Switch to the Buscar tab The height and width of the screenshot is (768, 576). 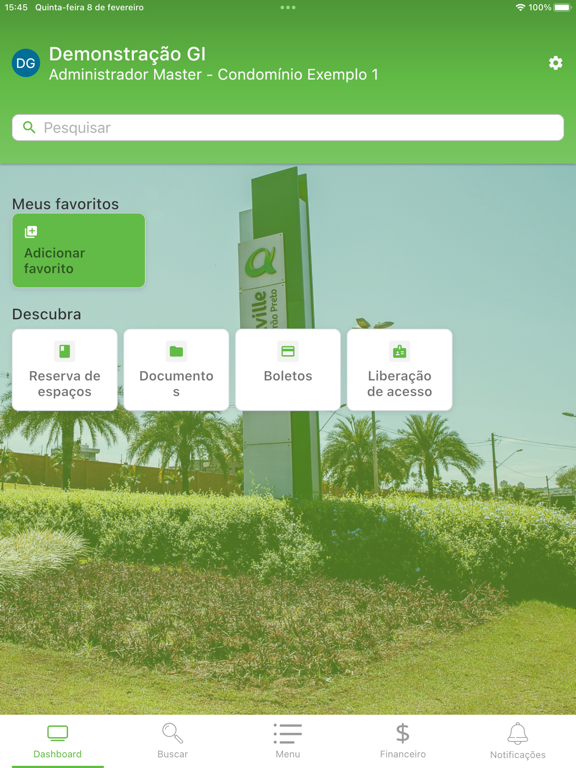[x=172, y=742]
